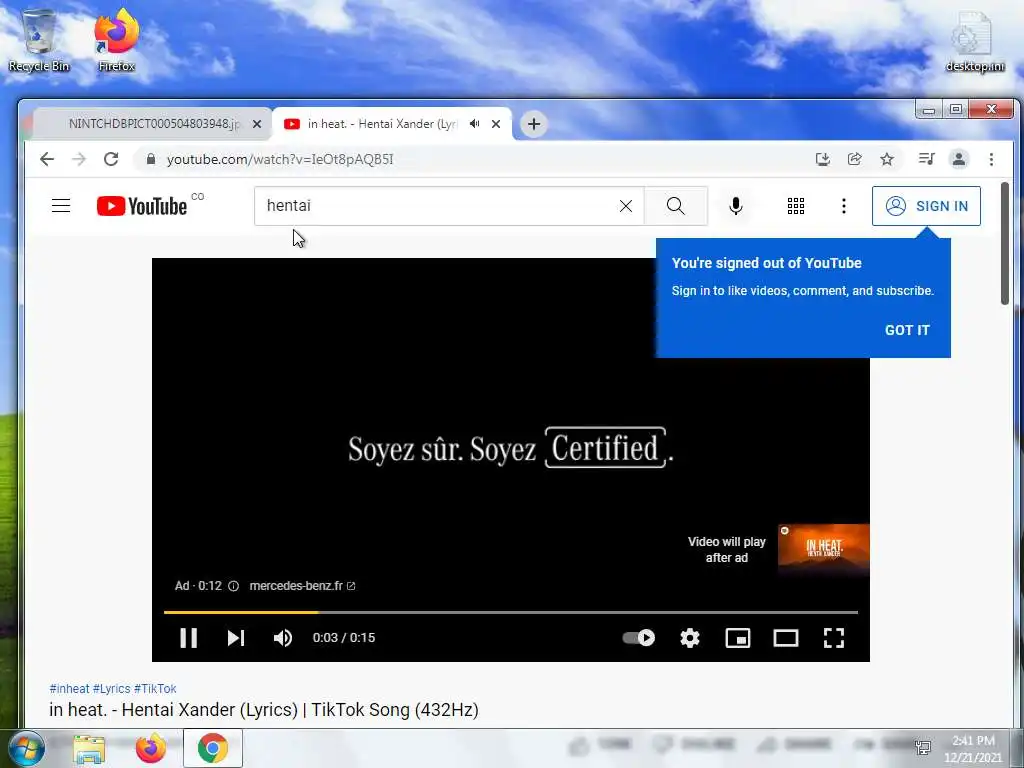1024x768 pixels.
Task: Open a new browser tab
Action: [x=534, y=123]
